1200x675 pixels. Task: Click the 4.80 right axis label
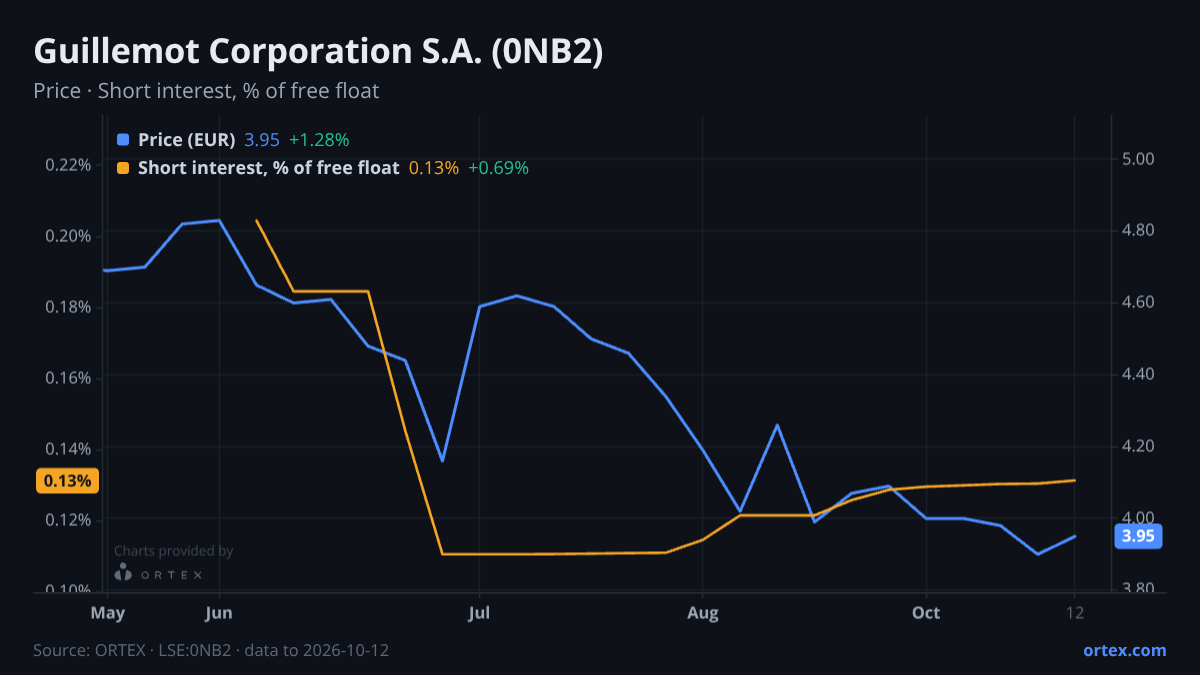click(x=1138, y=231)
